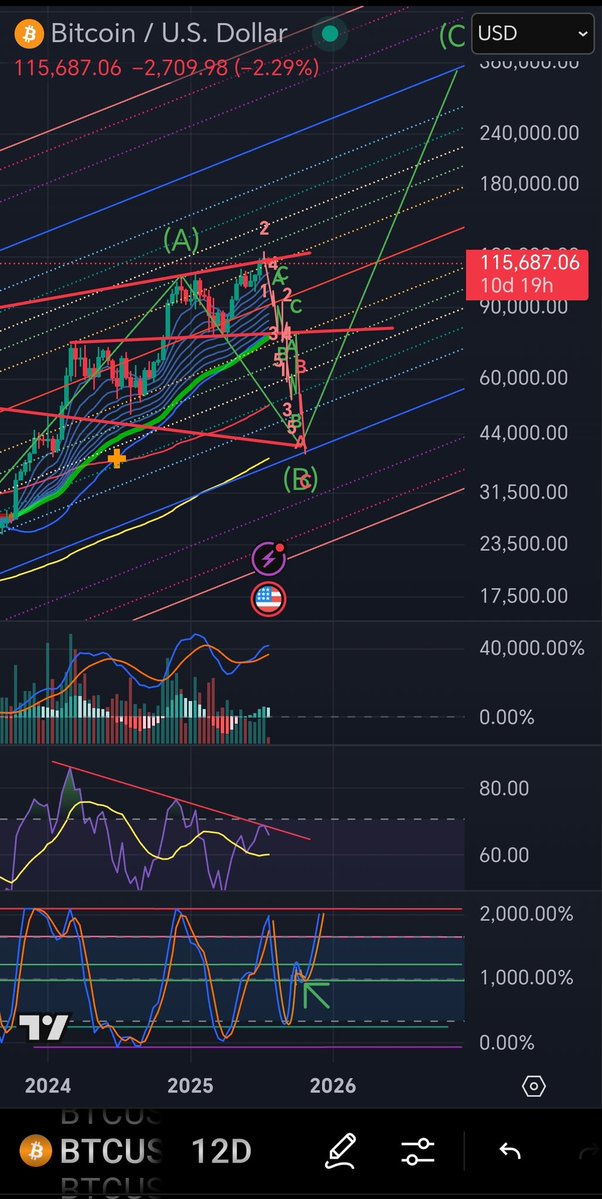Click the 44,000.00 price axis label
This screenshot has height=1199, width=602.
(524, 433)
